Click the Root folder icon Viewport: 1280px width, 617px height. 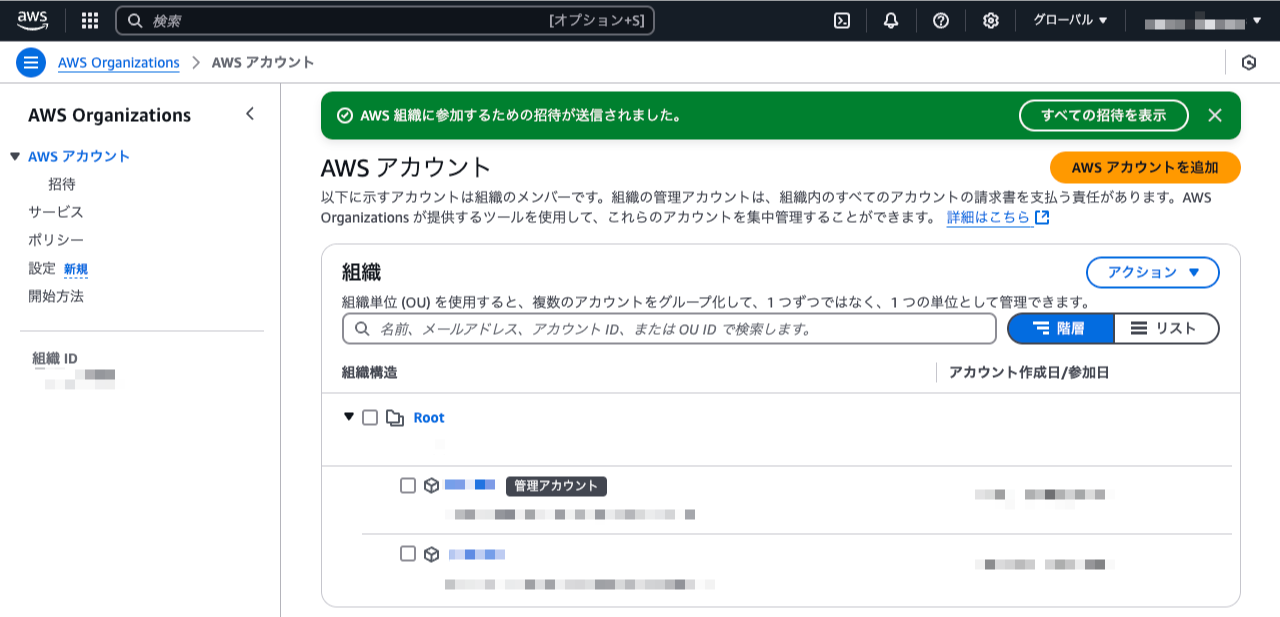click(394, 418)
